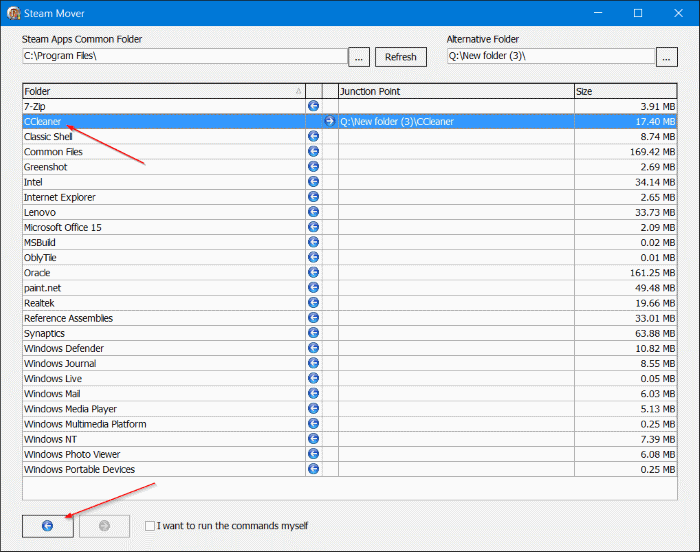This screenshot has width=700, height=552.
Task: Click the blue arrow icon beside Windows Mail
Action: pyautogui.click(x=313, y=393)
